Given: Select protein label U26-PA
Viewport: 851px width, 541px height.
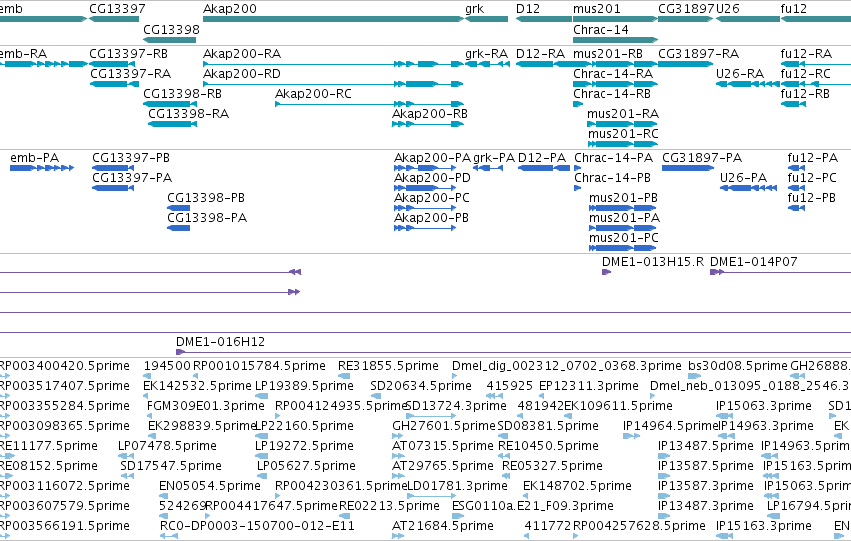Looking at the screenshot, I should [x=744, y=178].
